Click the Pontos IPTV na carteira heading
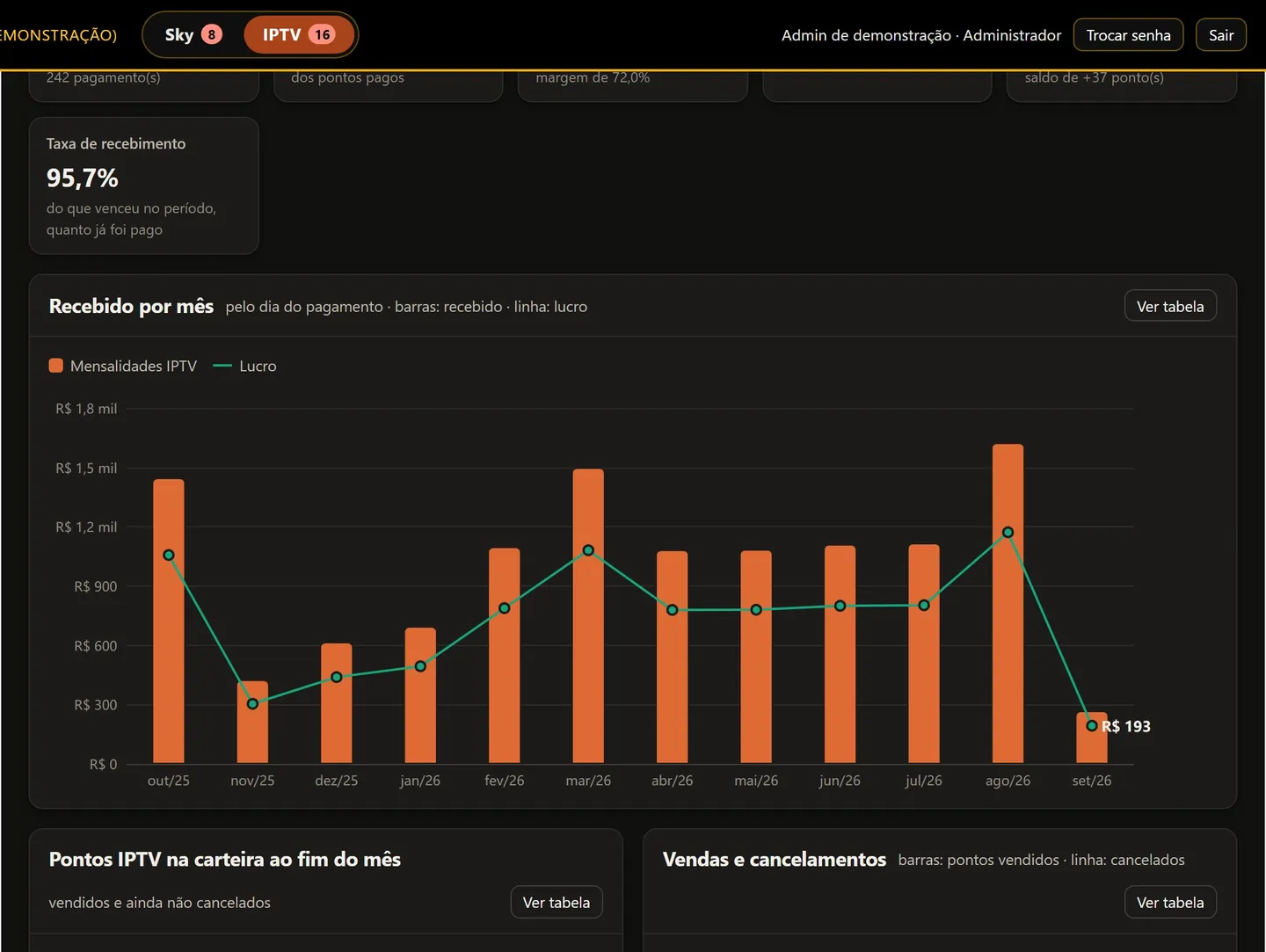The image size is (1266, 952). click(224, 860)
